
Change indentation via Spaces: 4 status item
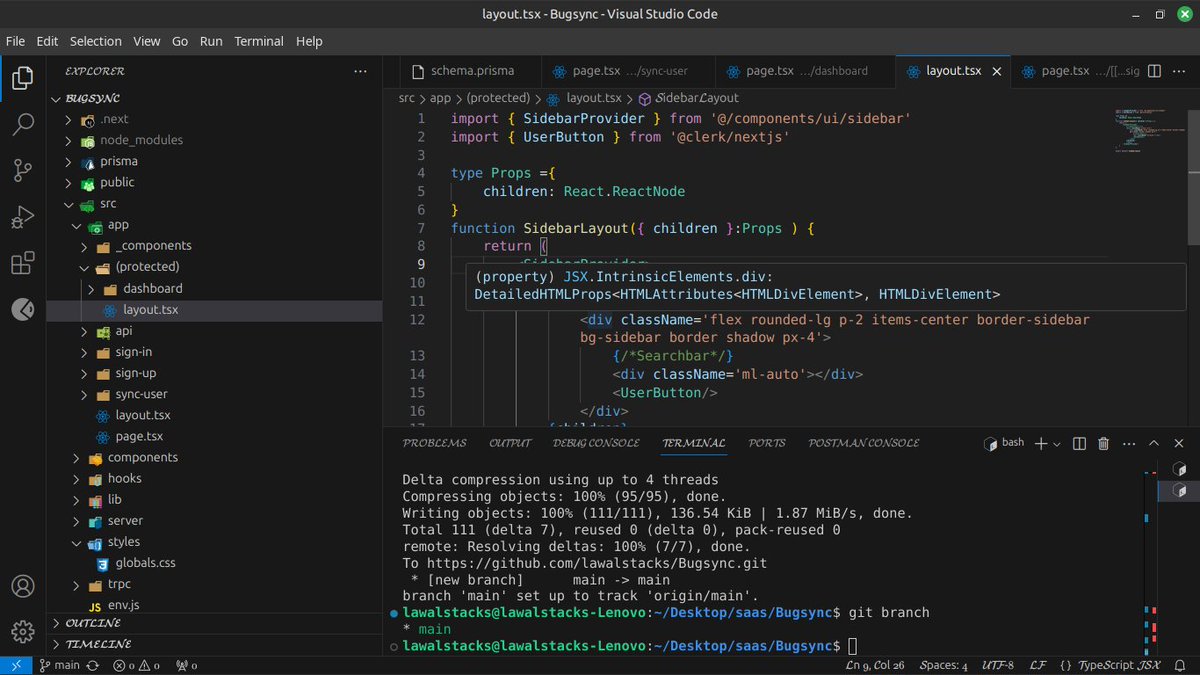pos(941,664)
